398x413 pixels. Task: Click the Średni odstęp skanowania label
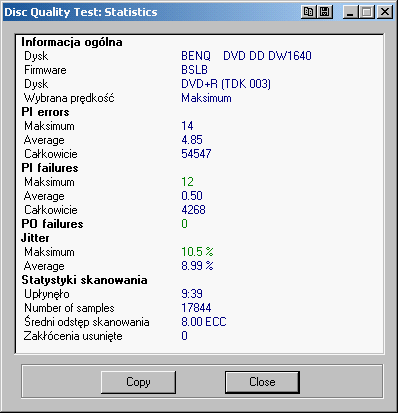pos(86,322)
